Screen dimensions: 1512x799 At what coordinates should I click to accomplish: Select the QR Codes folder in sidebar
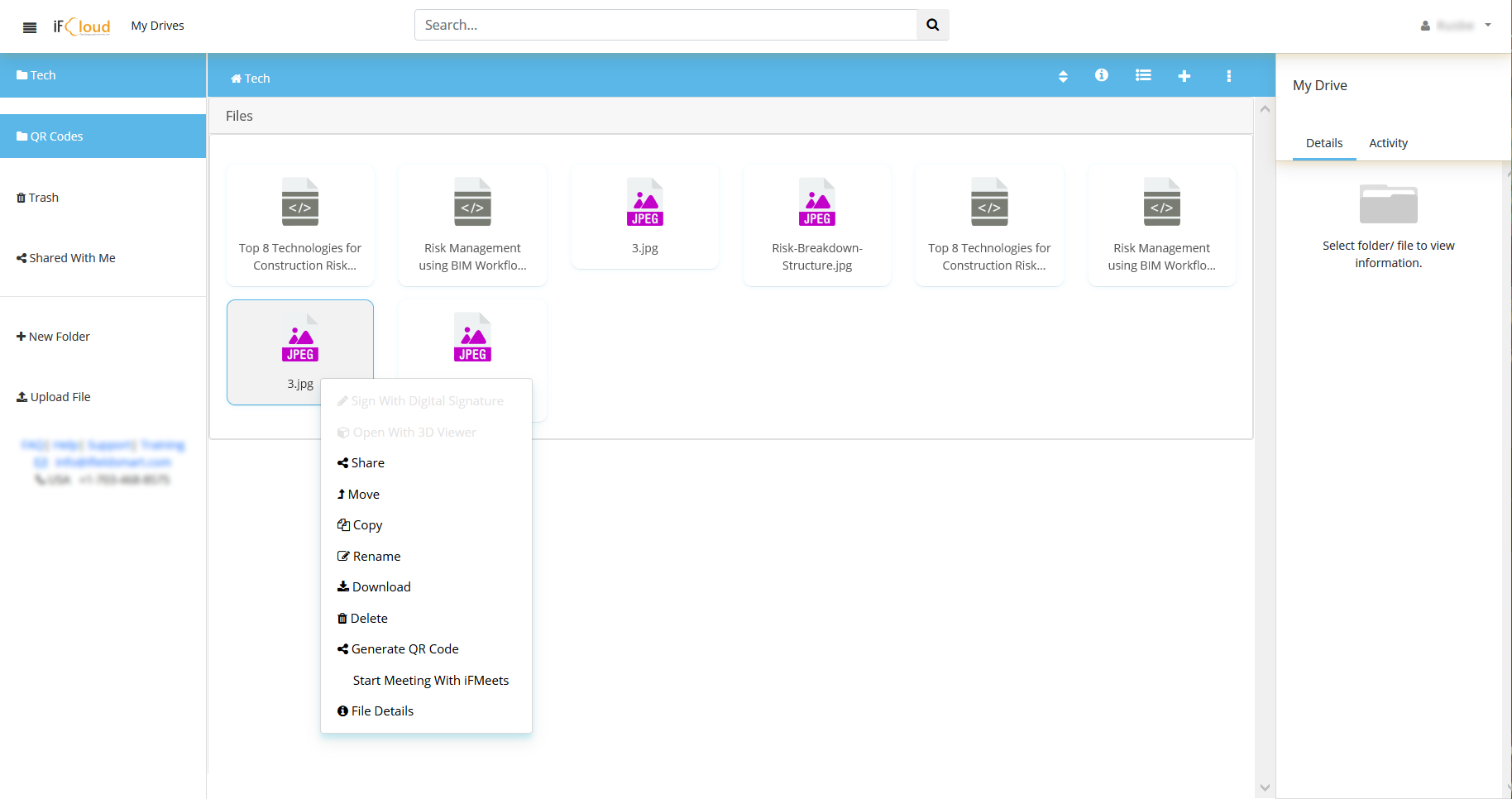pyautogui.click(x=103, y=136)
